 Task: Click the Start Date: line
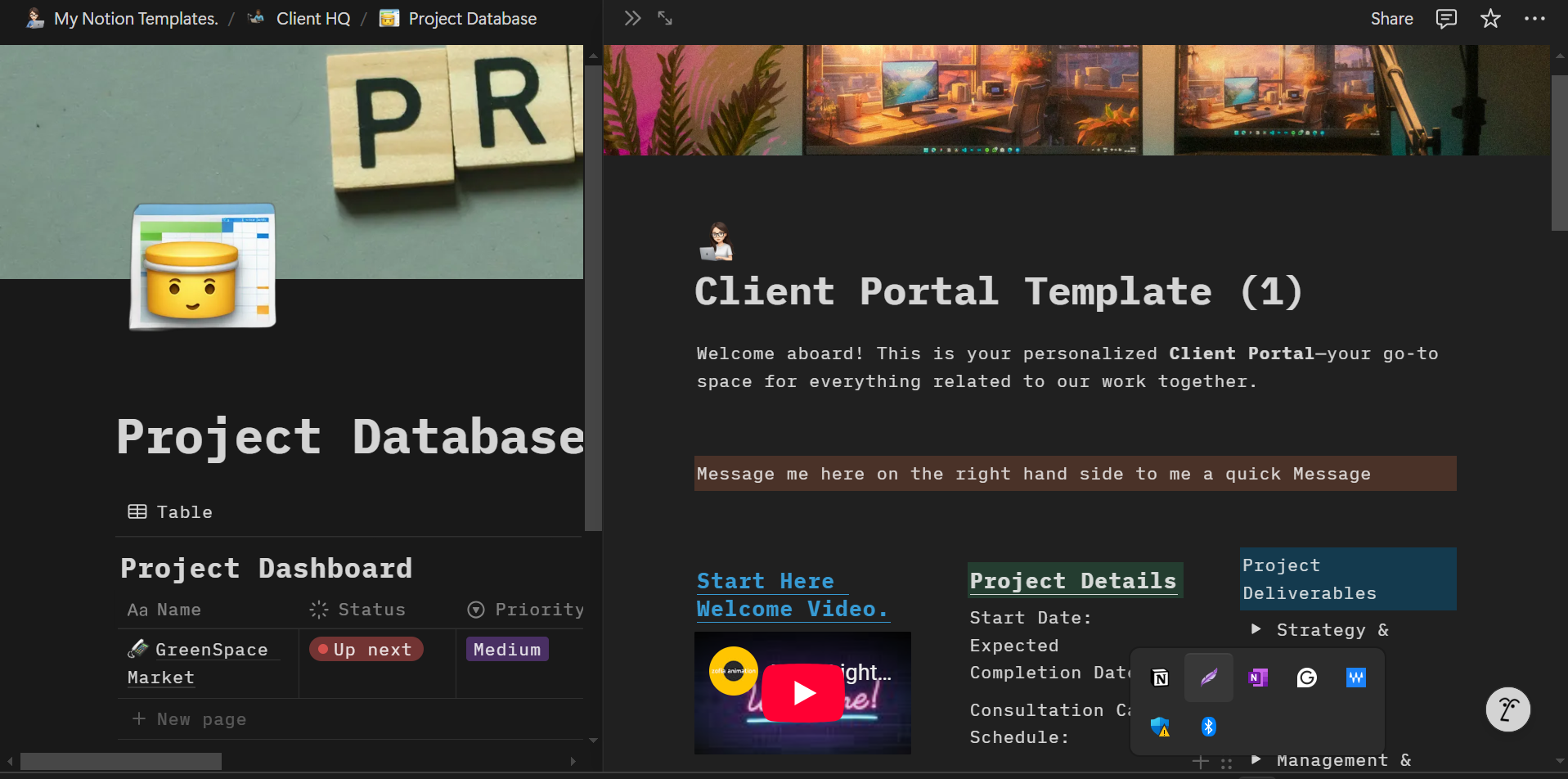coord(1031,618)
